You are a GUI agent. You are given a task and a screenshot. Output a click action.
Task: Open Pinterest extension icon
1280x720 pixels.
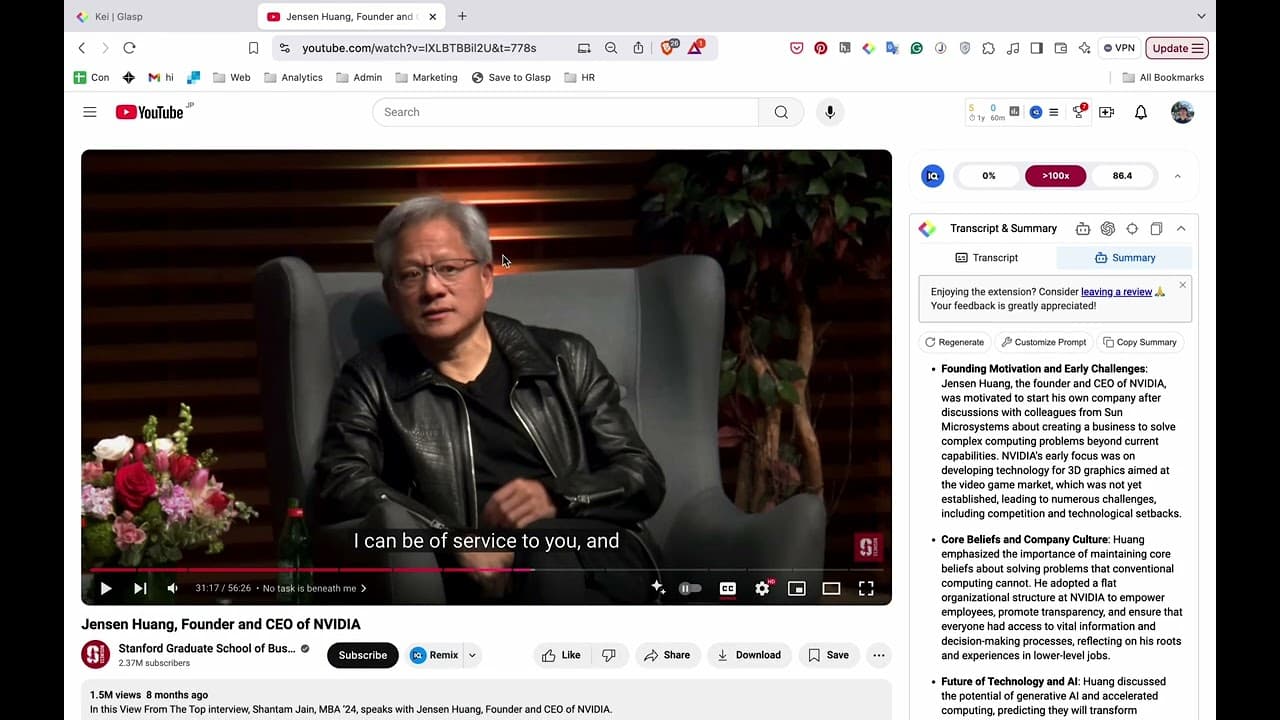tap(821, 48)
